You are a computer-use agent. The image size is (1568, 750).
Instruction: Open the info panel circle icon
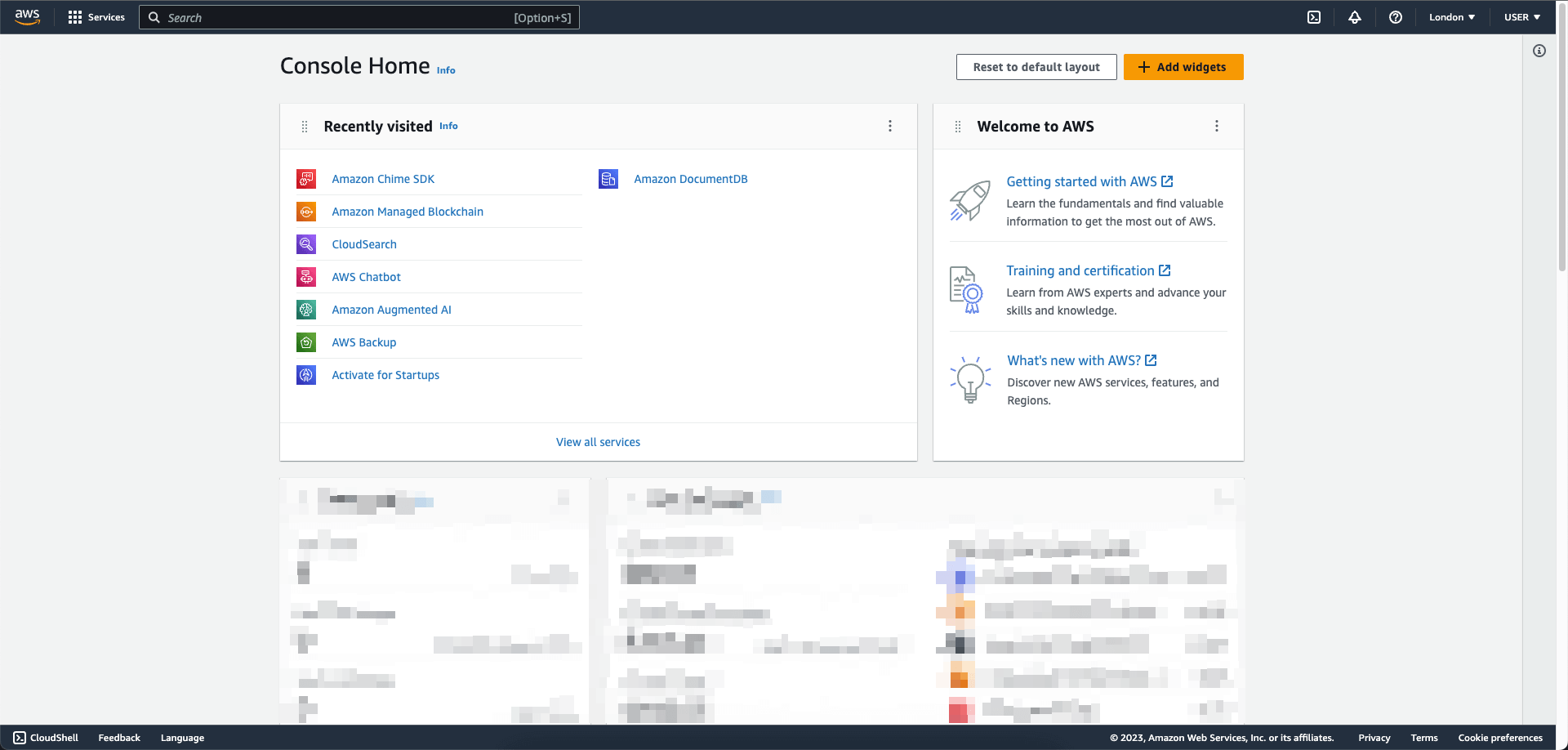(x=1539, y=51)
